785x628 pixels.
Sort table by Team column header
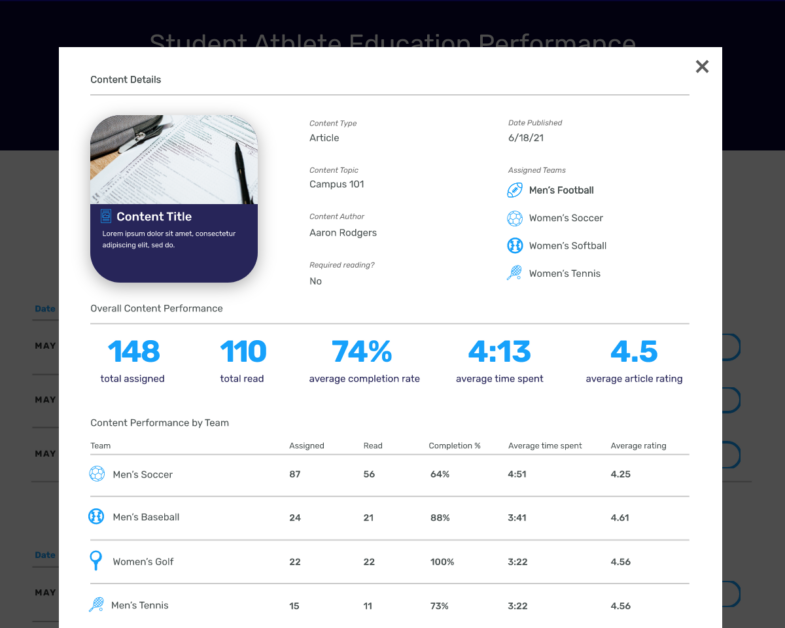pos(101,446)
